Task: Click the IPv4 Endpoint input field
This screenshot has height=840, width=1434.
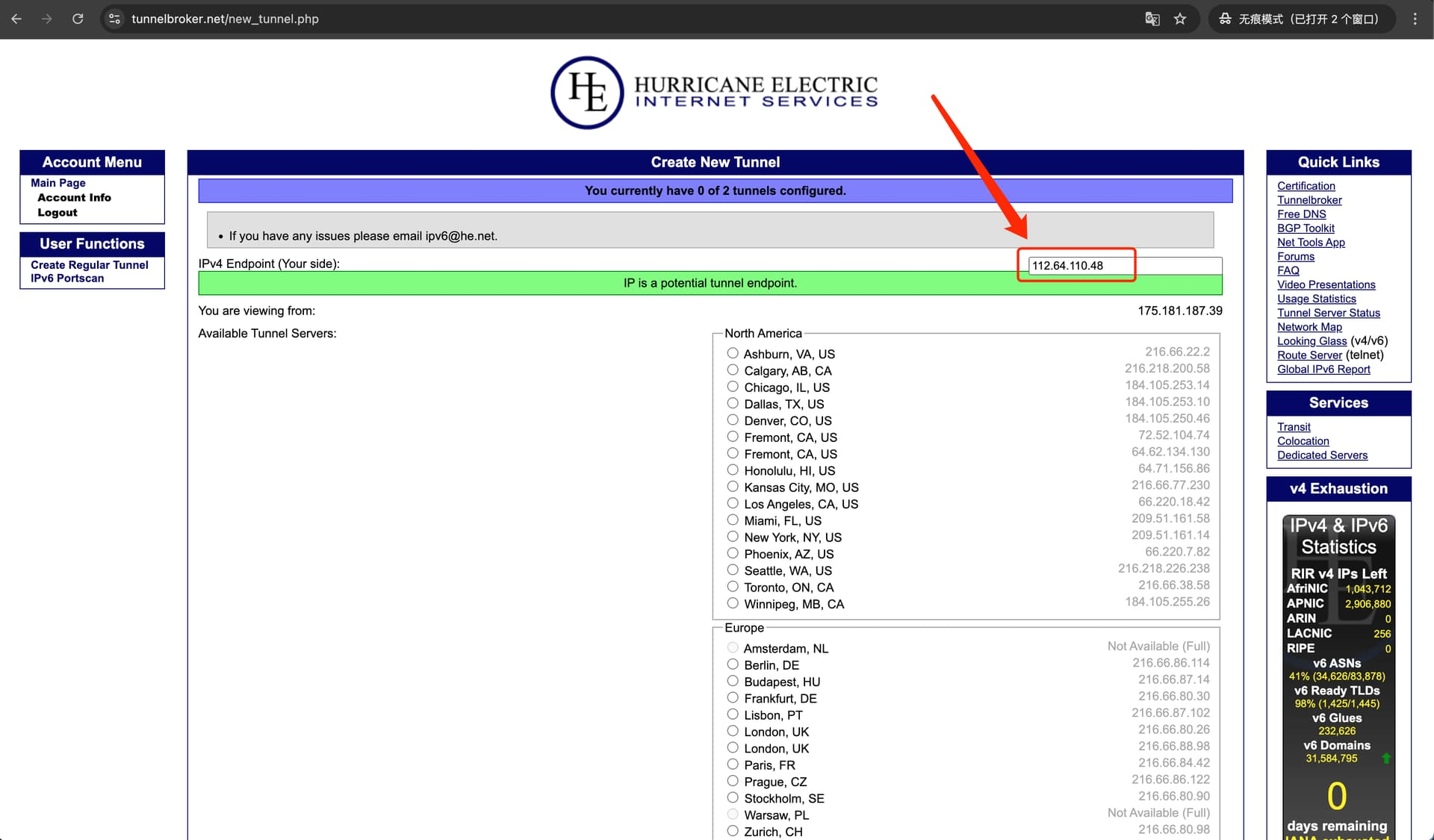Action: pos(1124,265)
